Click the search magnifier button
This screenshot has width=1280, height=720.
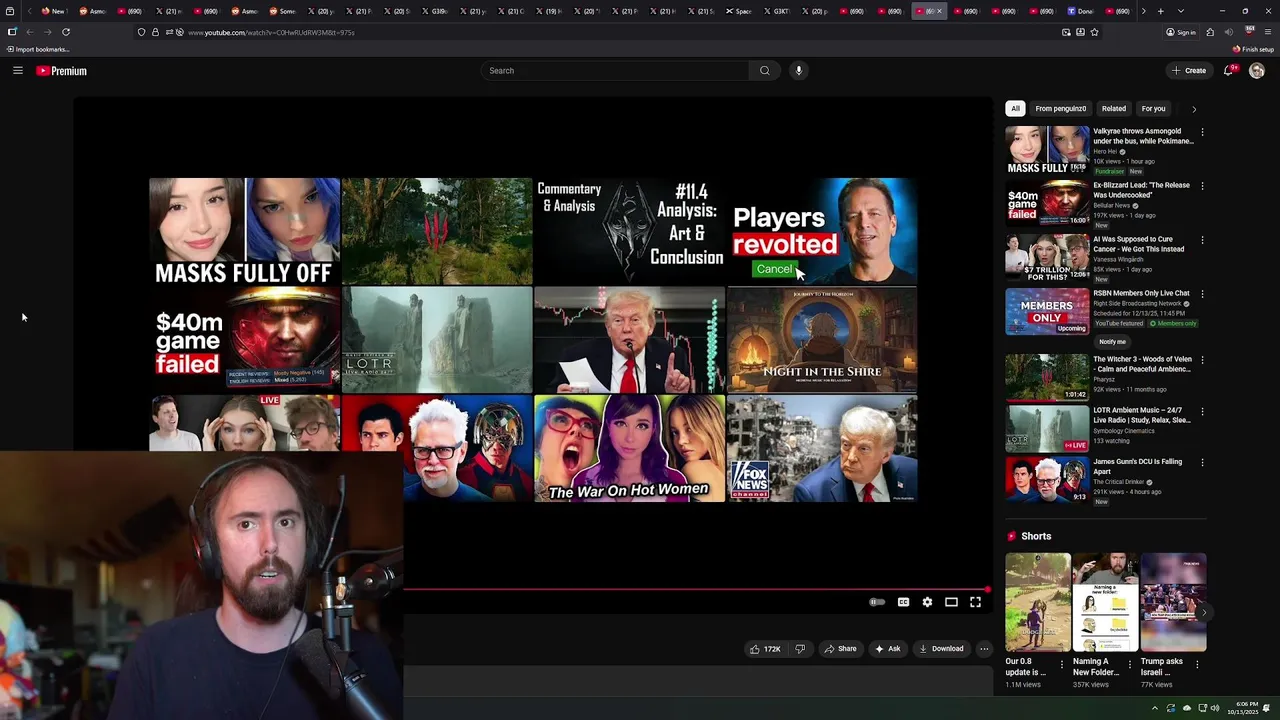tap(764, 70)
